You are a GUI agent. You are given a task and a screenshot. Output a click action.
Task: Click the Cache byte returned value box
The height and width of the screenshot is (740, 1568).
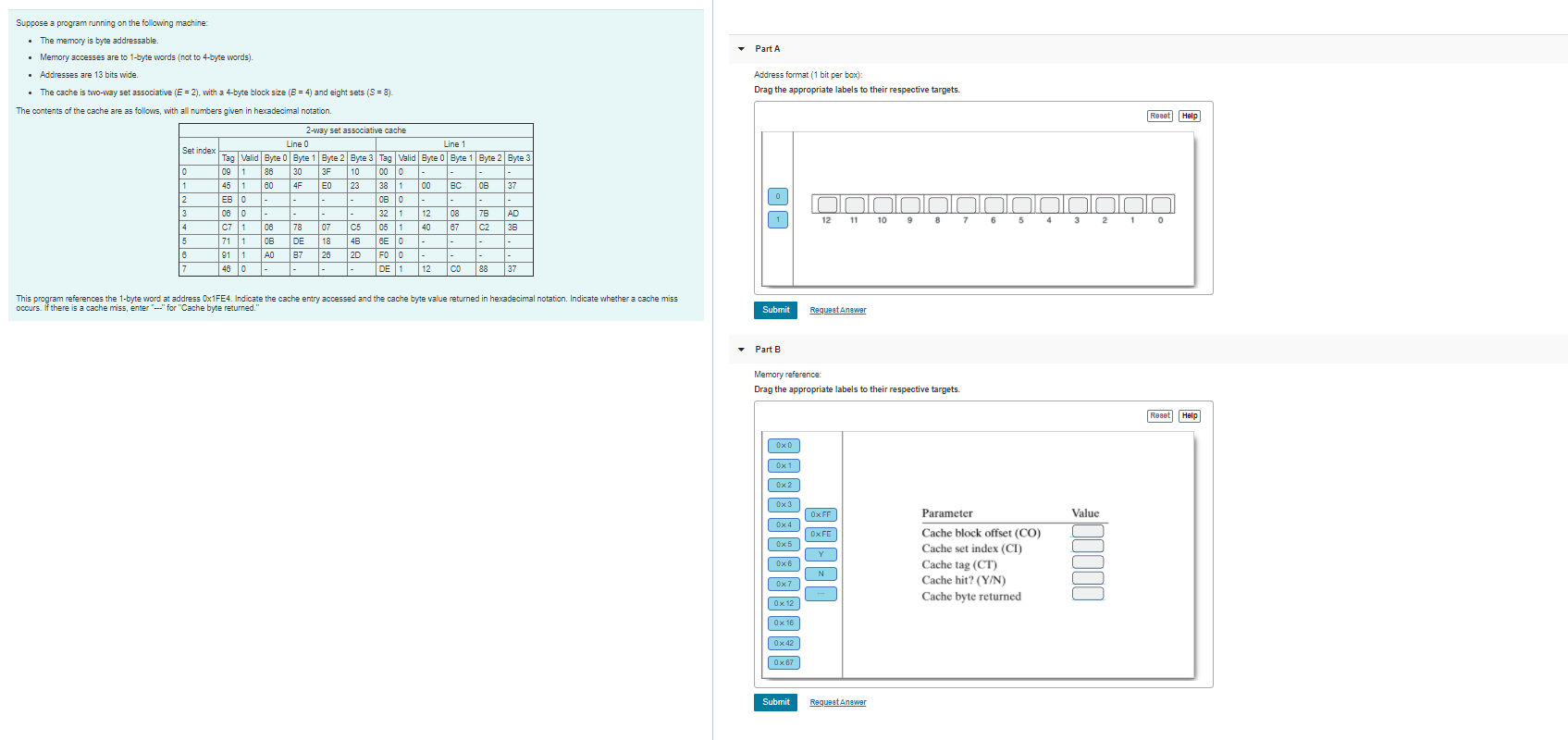point(1088,594)
